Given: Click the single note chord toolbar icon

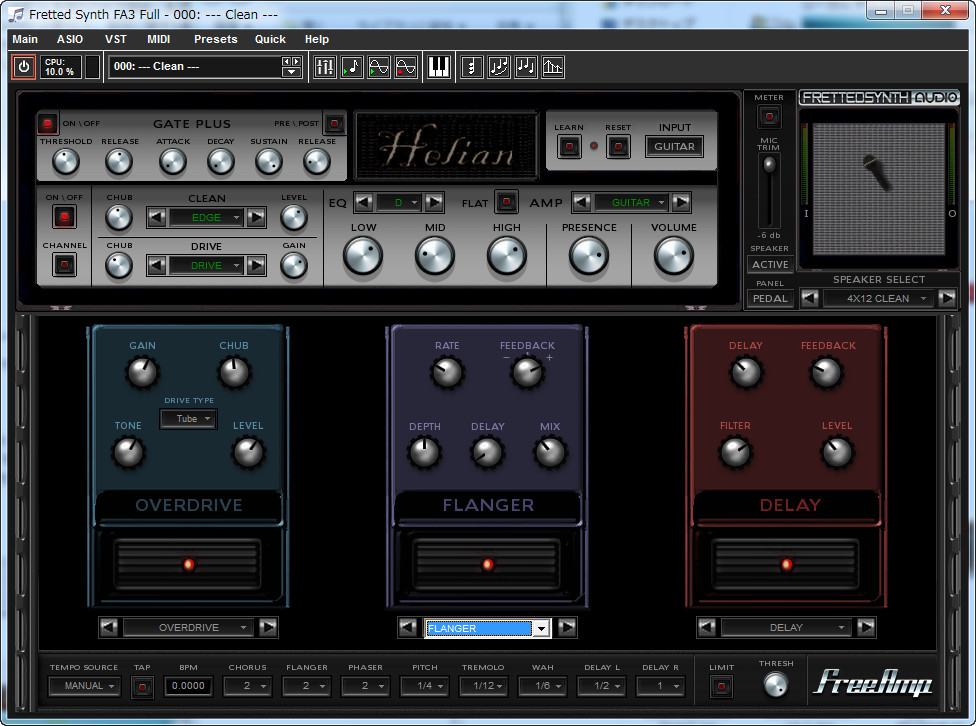Looking at the screenshot, I should tap(472, 67).
